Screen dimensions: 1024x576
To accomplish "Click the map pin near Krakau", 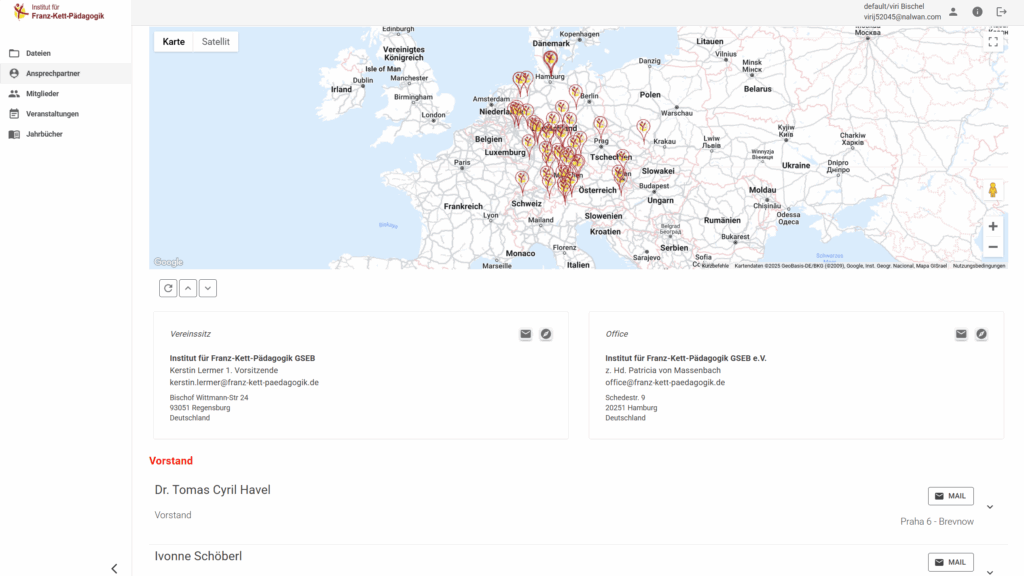I will click(x=643, y=129).
